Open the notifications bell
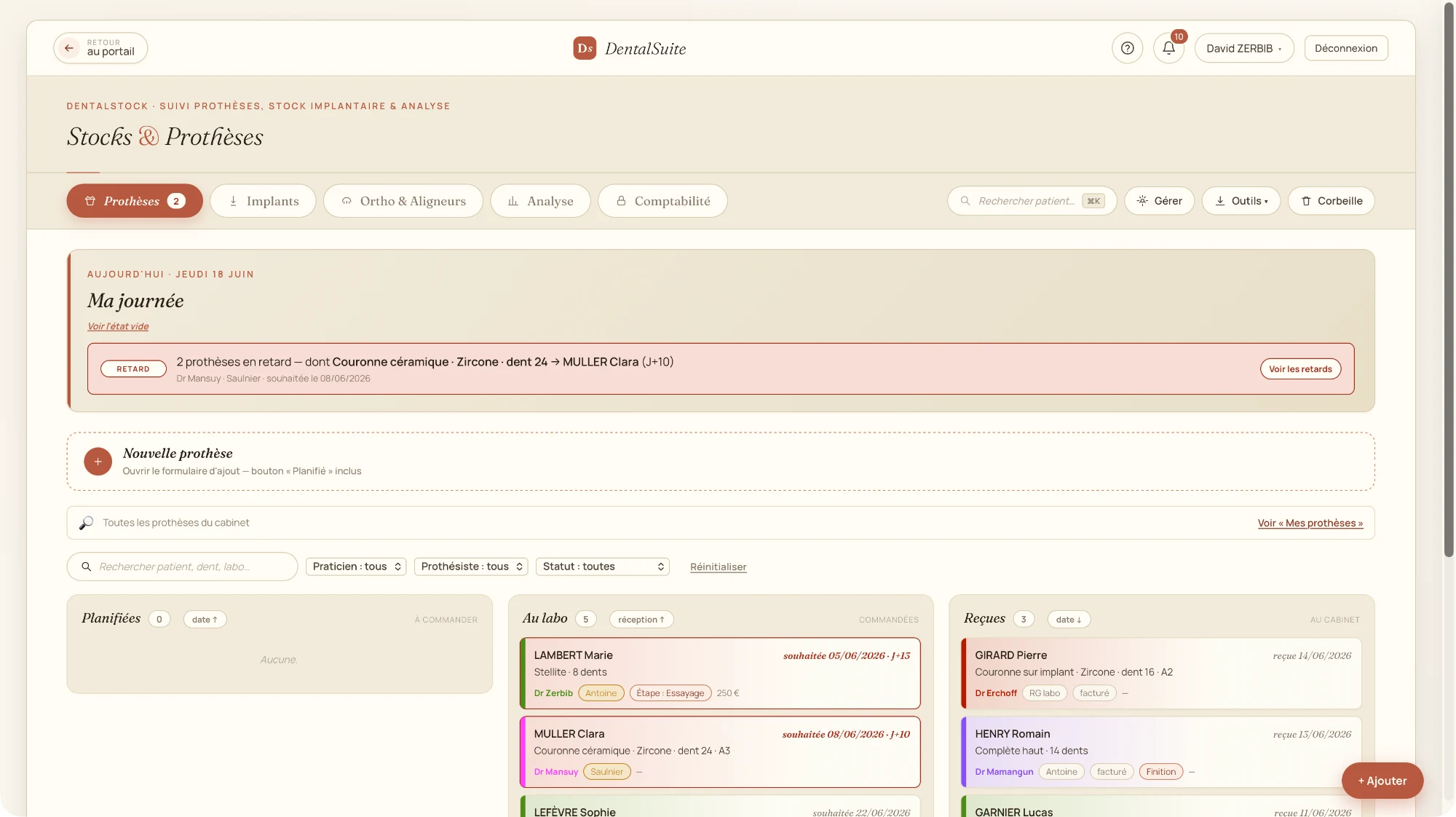 click(x=1168, y=48)
